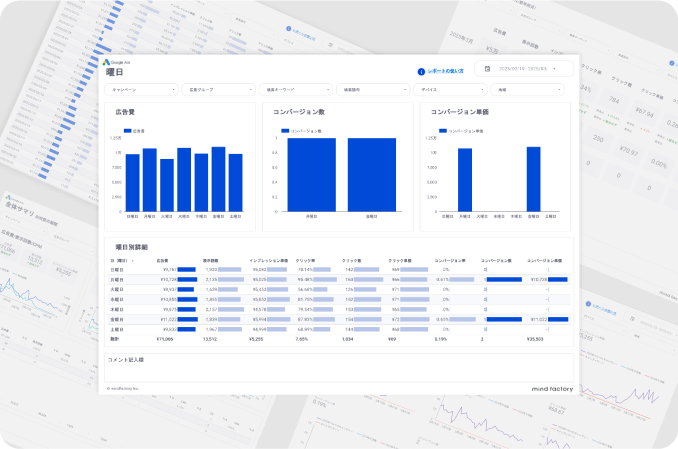Image resolution: width=678 pixels, height=449 pixels.
Task: Sort table by 広告費 column header
Action: coord(163,261)
